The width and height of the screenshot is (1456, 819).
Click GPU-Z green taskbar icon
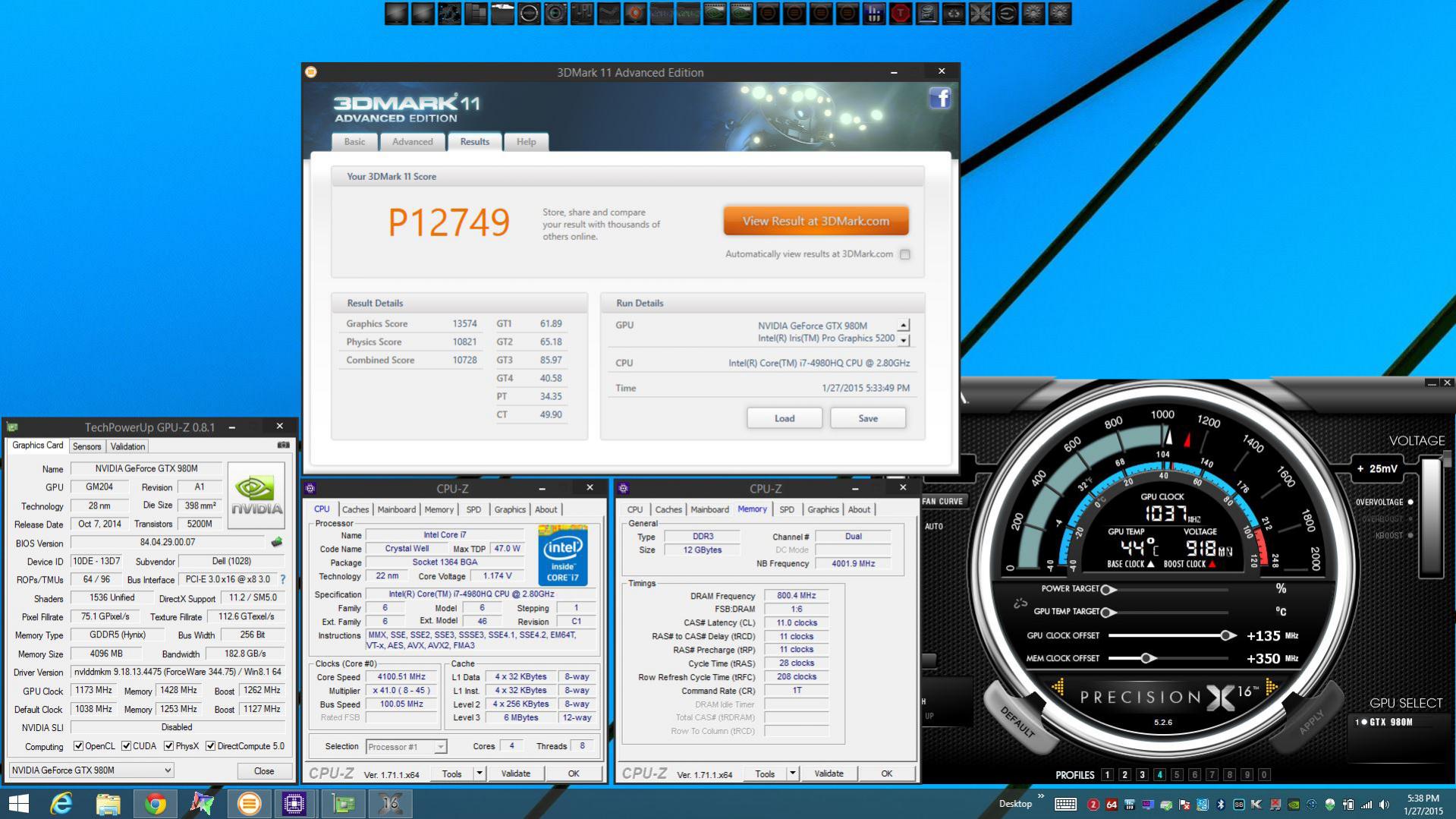344,803
